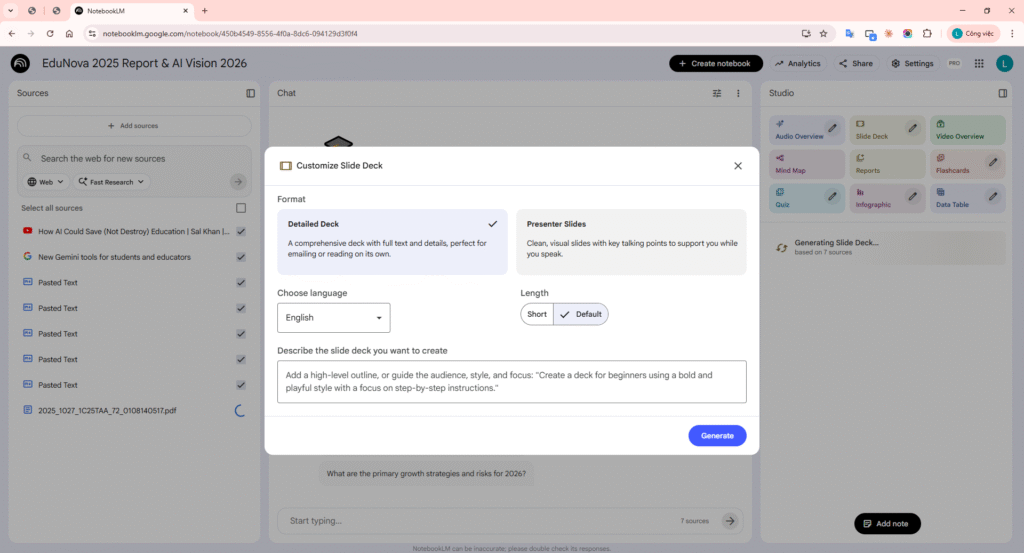The image size is (1024, 553).
Task: Select the Short length option
Action: coord(537,314)
